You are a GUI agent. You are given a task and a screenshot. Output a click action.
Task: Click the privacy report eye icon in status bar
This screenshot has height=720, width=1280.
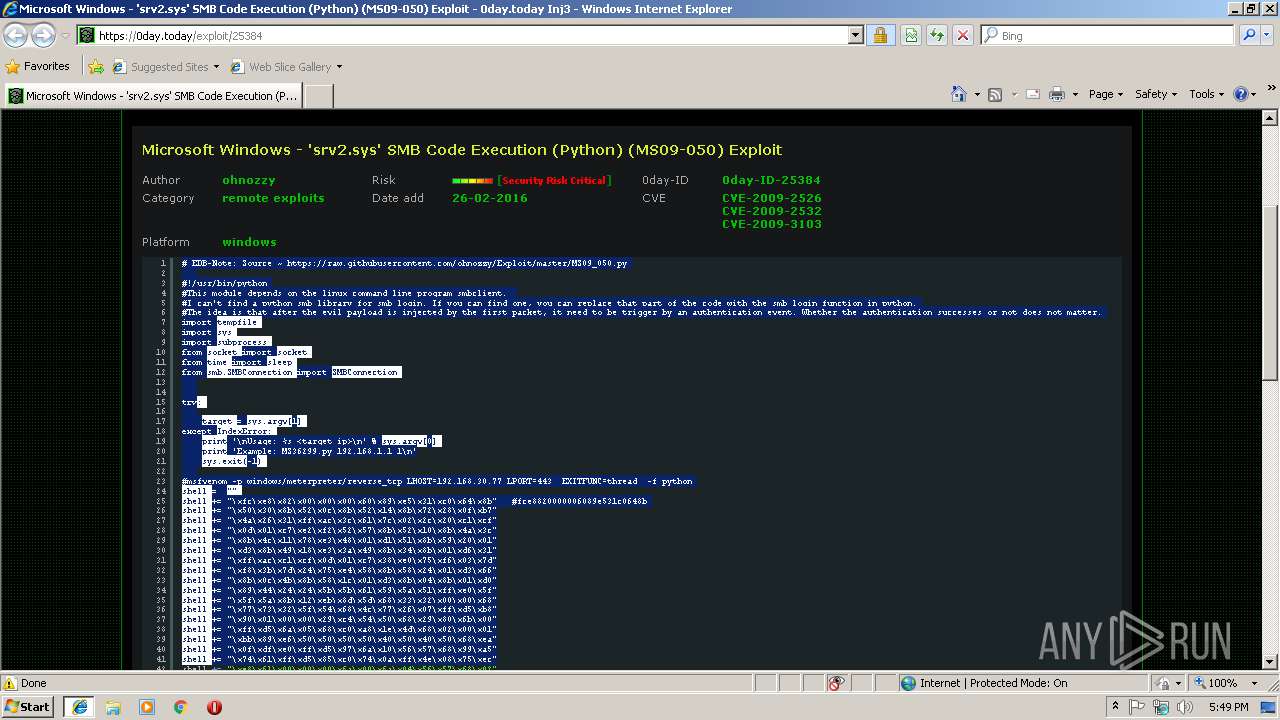836,683
